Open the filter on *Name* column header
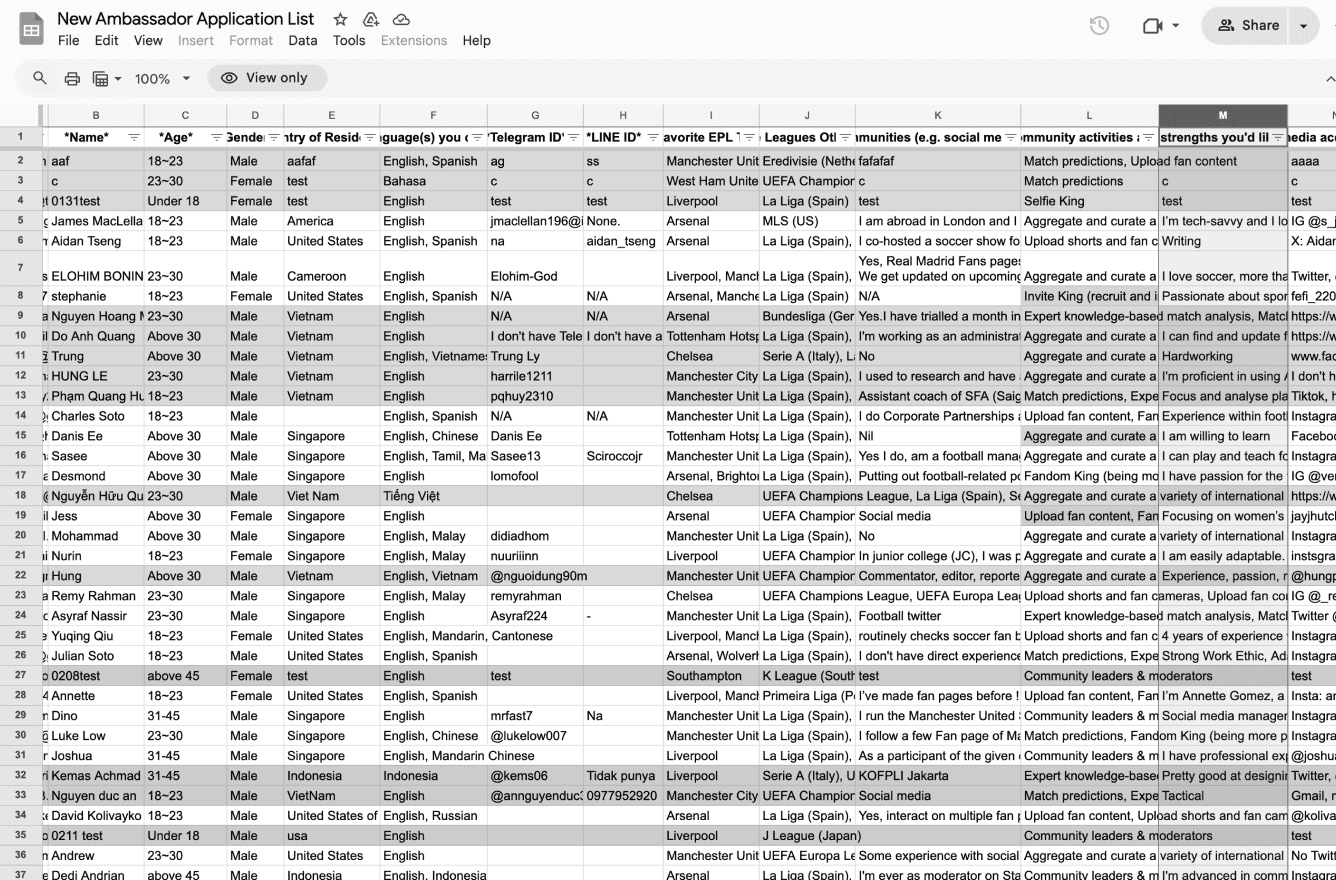Viewport: 1336px width, 880px height. tap(133, 138)
